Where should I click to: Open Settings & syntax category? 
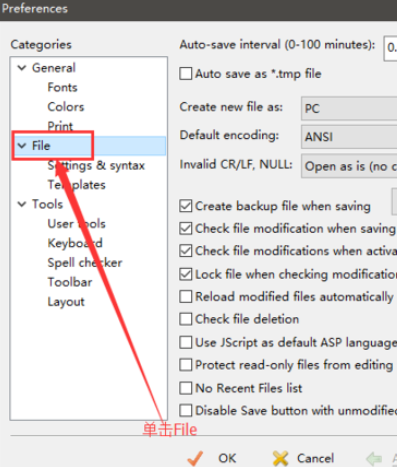(x=96, y=165)
